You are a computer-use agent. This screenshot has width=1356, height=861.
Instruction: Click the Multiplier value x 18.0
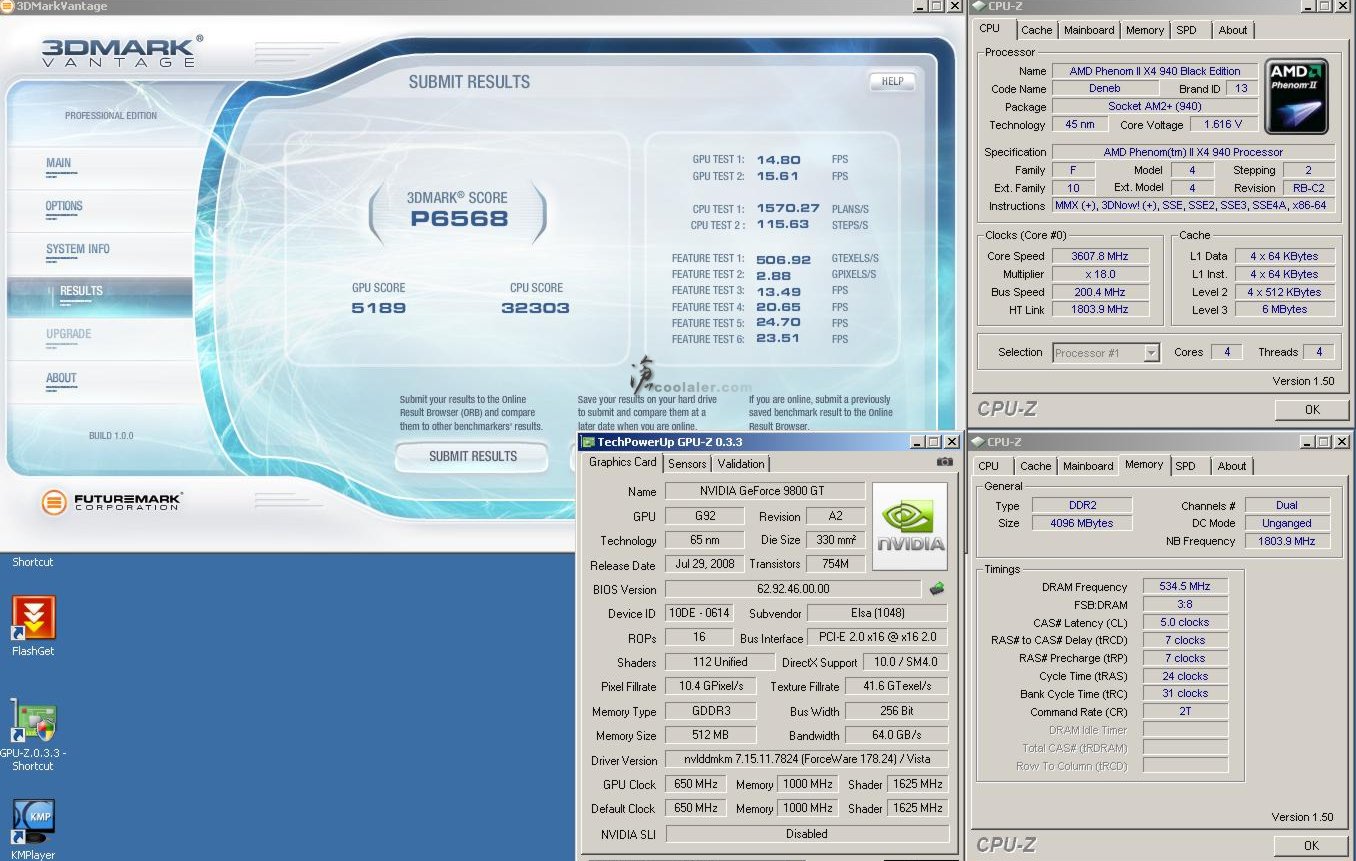pyautogui.click(x=1099, y=274)
